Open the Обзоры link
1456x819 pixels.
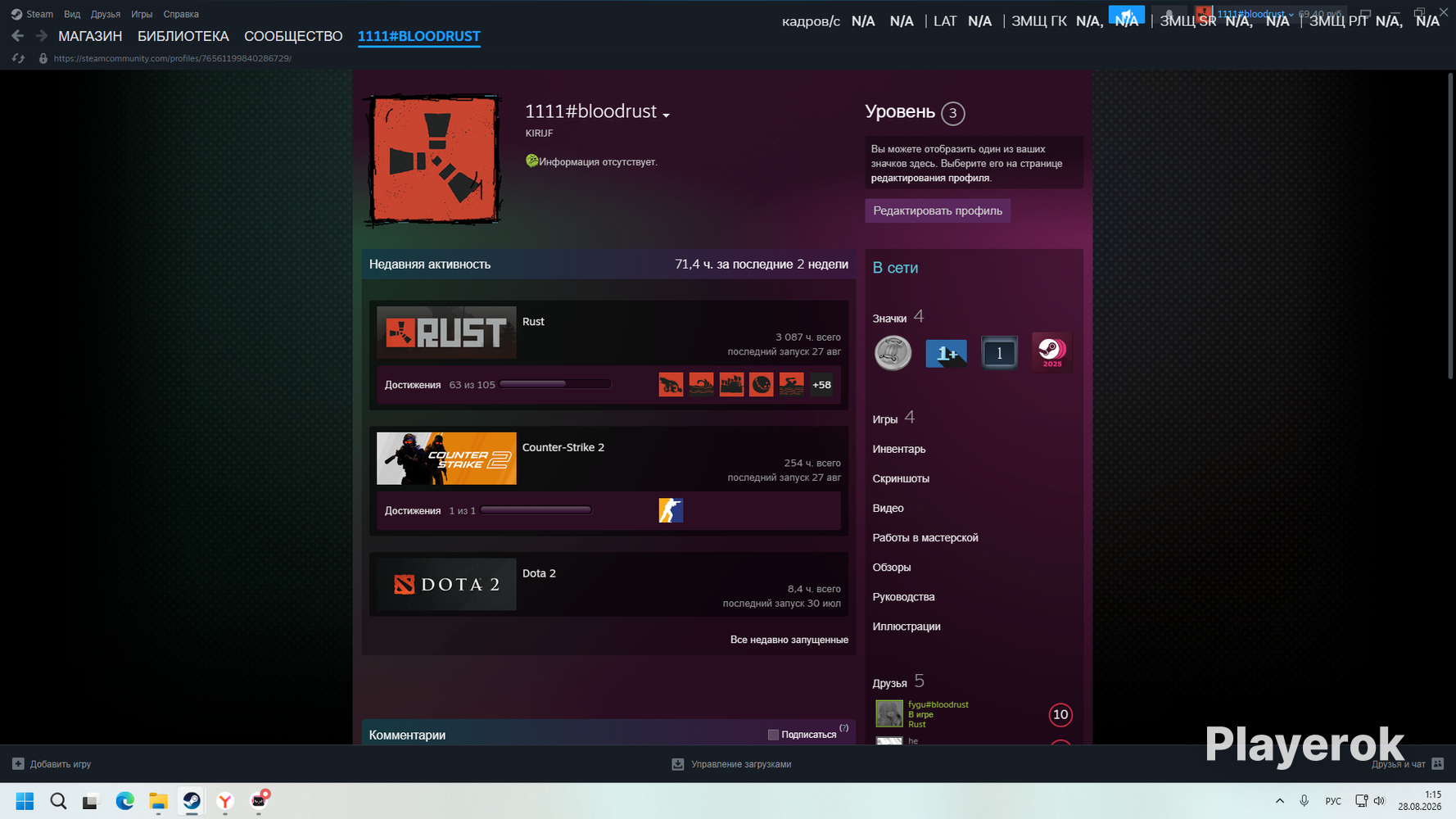click(x=892, y=567)
